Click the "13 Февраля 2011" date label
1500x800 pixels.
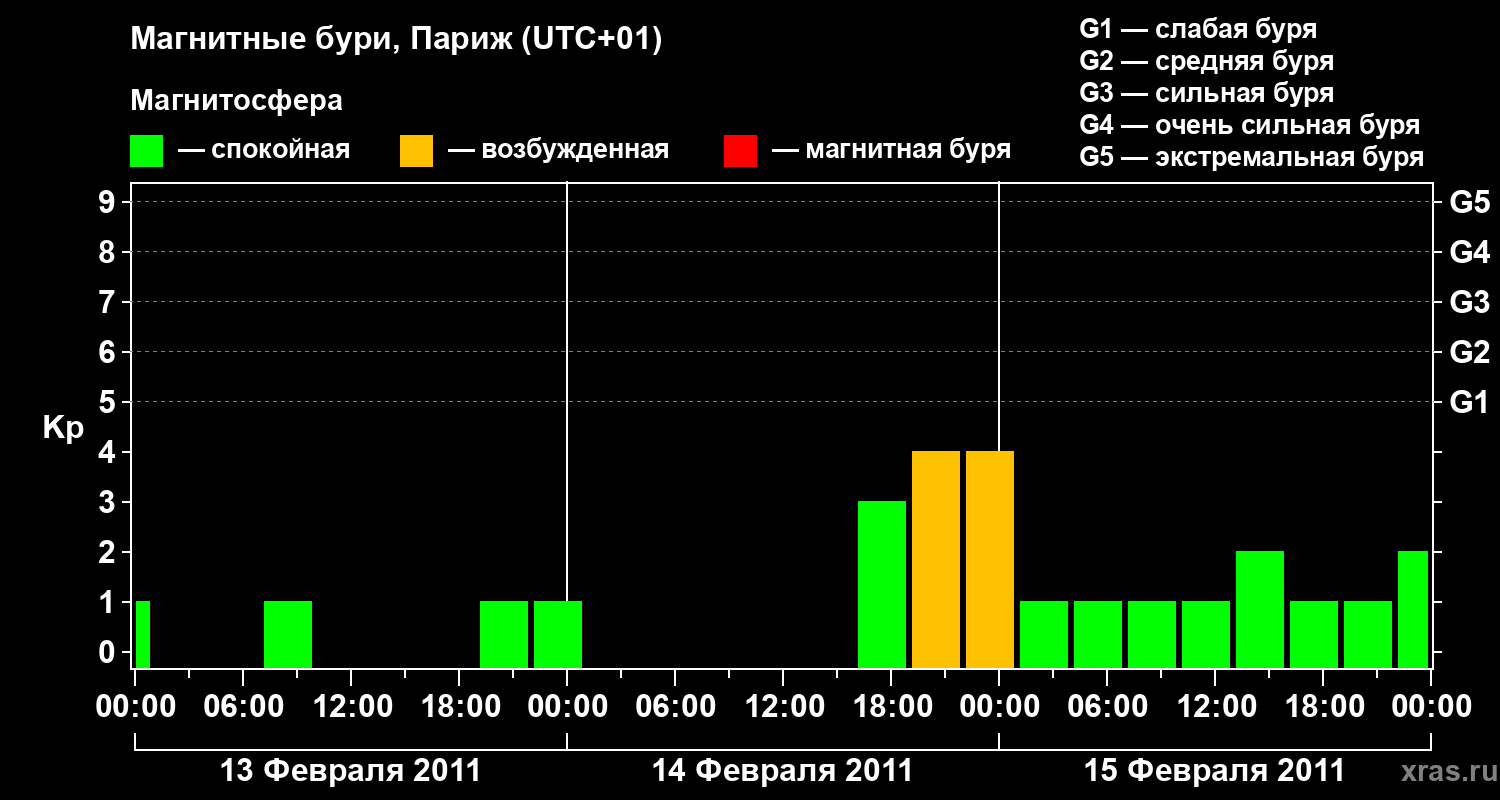pyautogui.click(x=350, y=771)
